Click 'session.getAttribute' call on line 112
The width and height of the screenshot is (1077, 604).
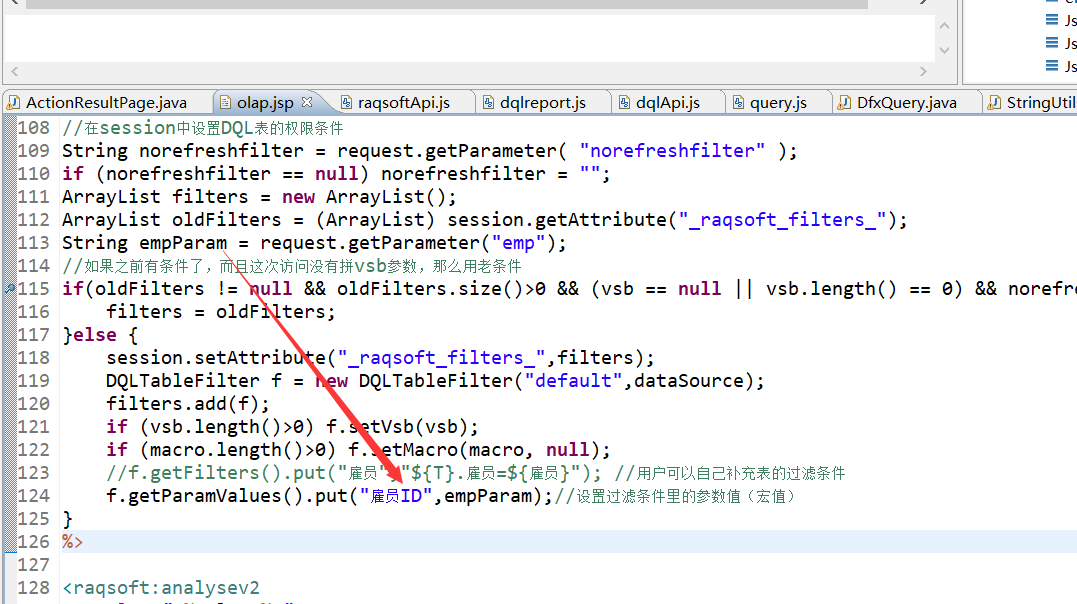557,220
